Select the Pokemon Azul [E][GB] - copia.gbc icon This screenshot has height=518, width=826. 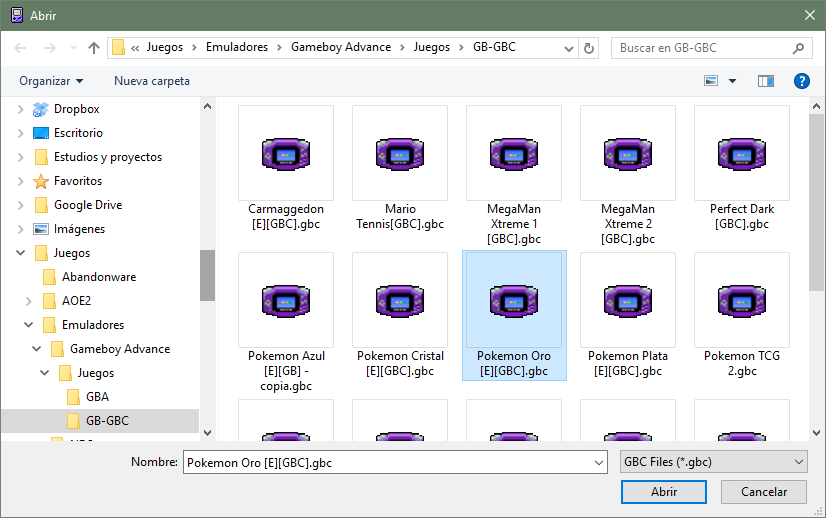coord(286,300)
